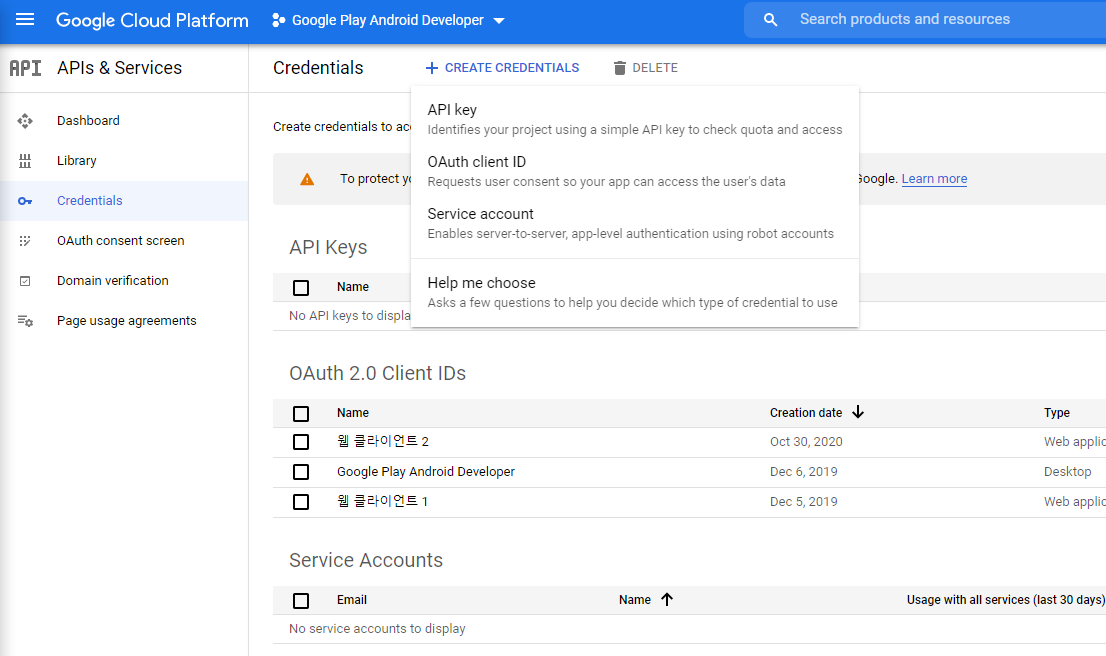
Task: Click the Name header in Service Accounts table
Action: 635,600
